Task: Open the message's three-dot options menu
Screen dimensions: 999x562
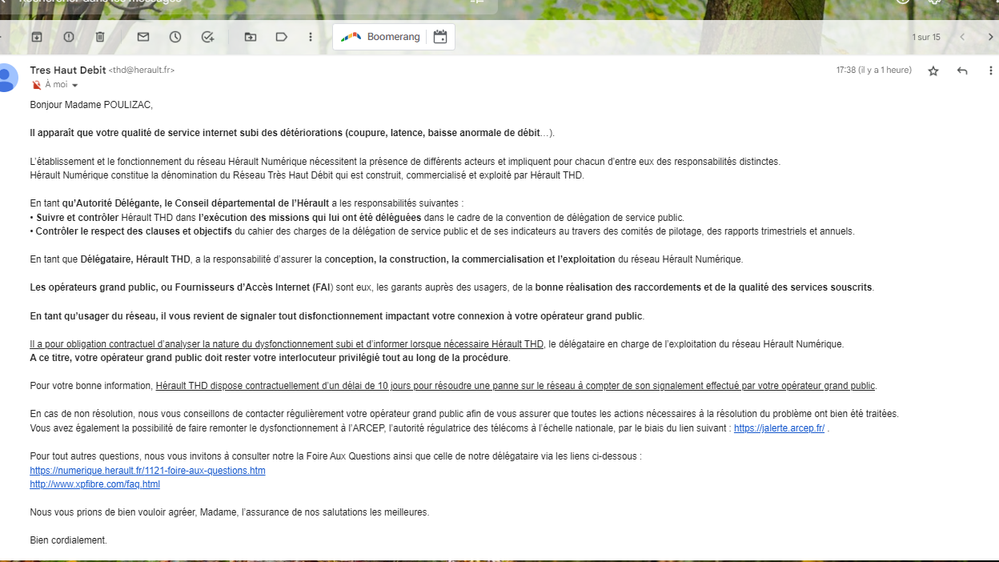Action: click(x=990, y=71)
